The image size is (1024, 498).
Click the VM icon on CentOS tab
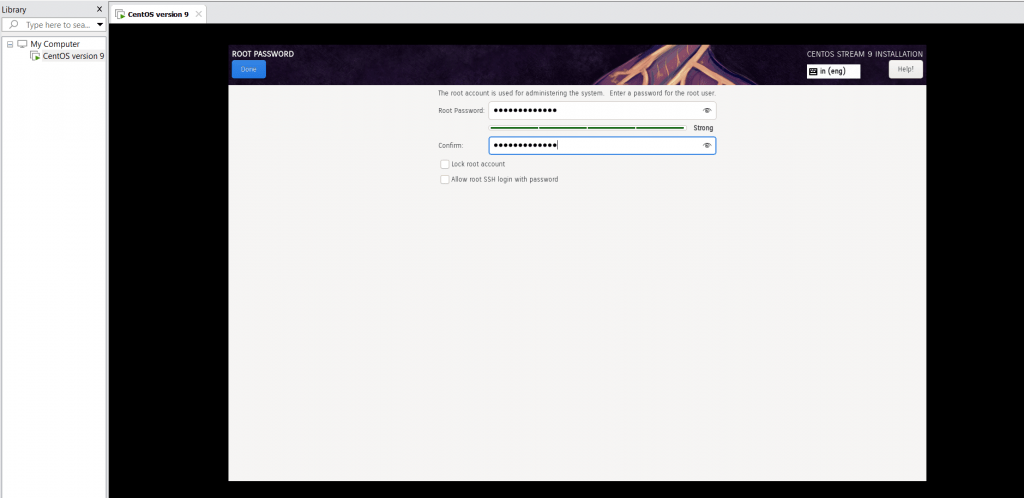120,14
